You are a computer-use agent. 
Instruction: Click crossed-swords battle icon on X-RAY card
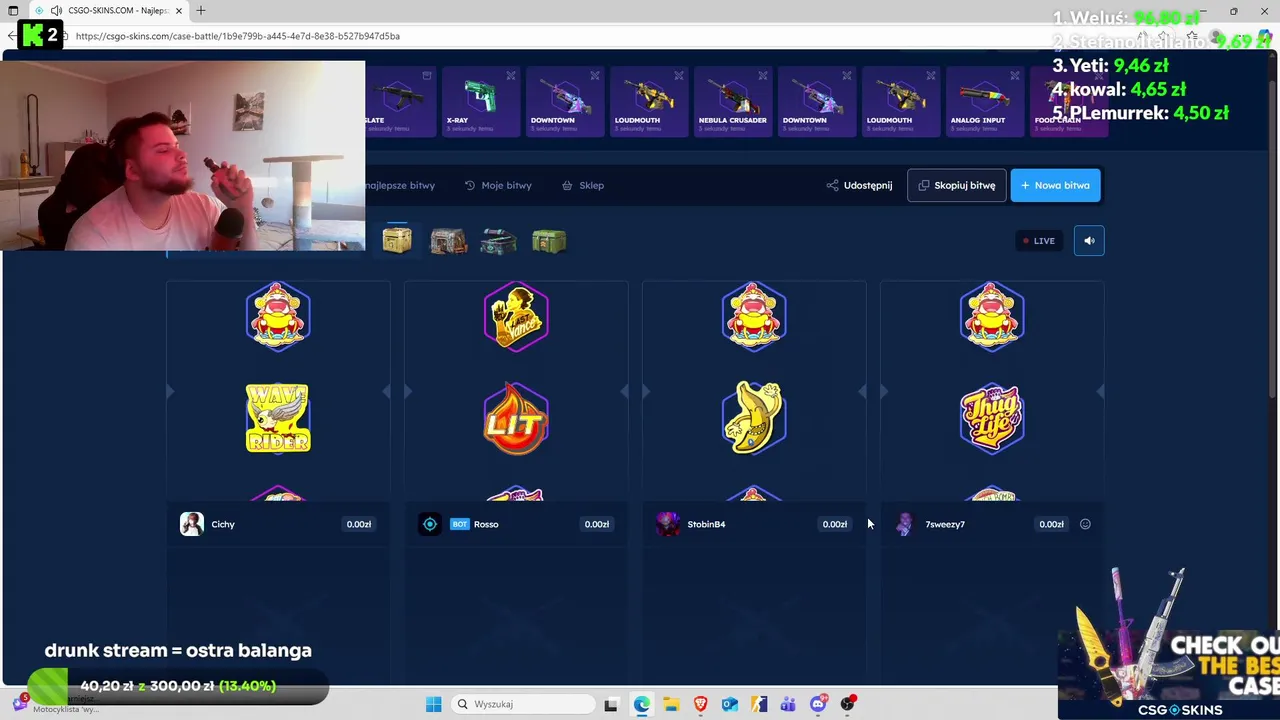pyautogui.click(x=511, y=76)
